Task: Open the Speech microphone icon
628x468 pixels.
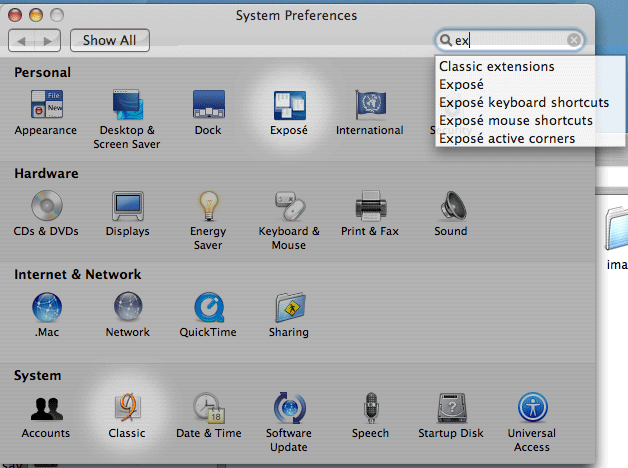Action: [371, 408]
